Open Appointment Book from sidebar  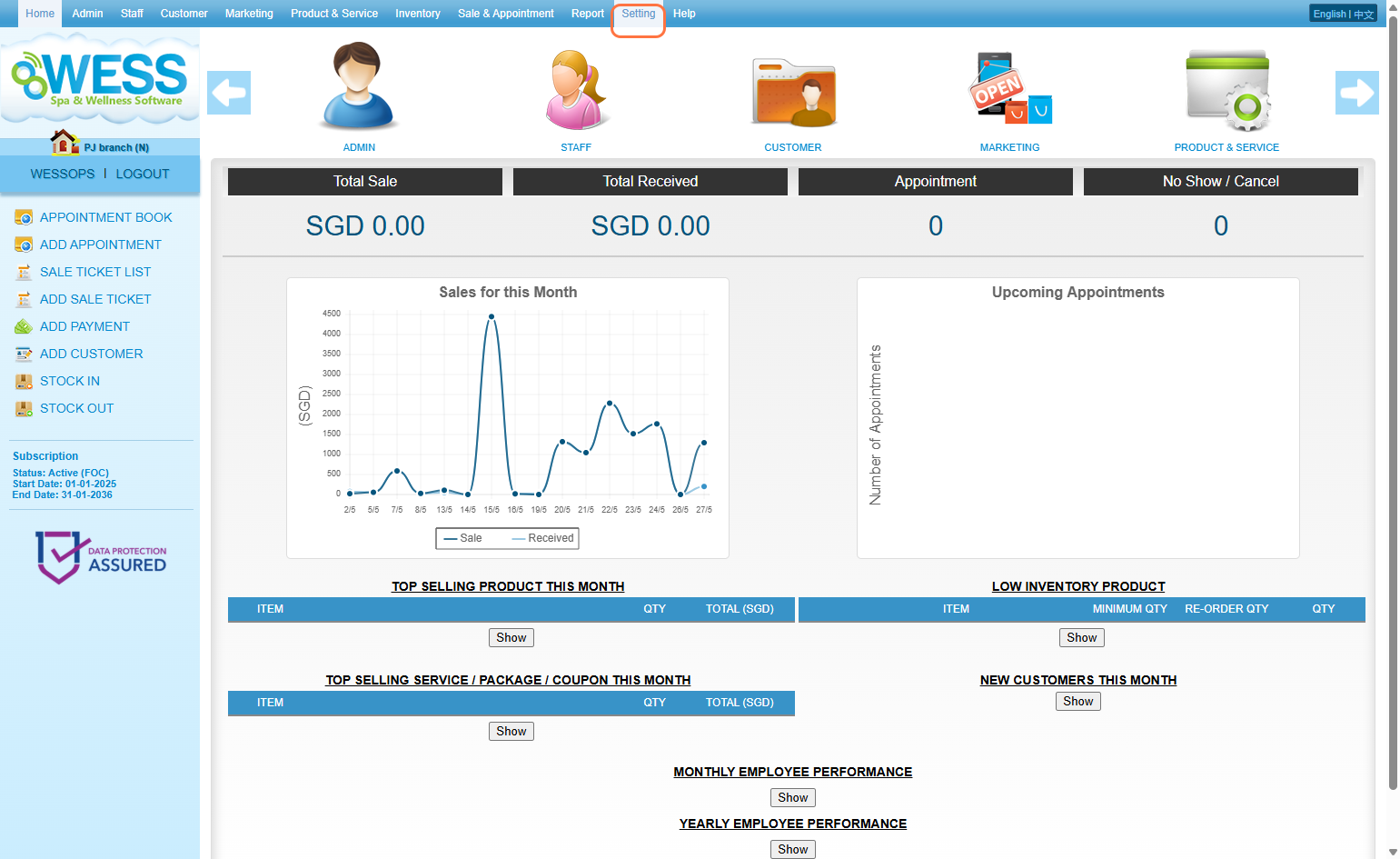tap(105, 217)
